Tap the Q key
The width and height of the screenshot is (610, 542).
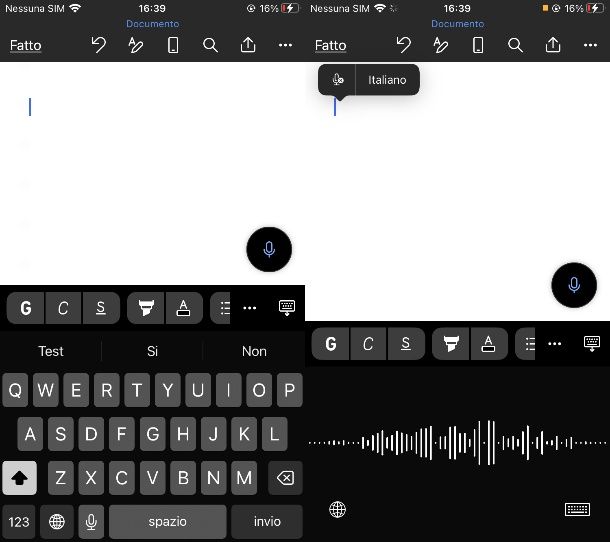click(x=15, y=390)
